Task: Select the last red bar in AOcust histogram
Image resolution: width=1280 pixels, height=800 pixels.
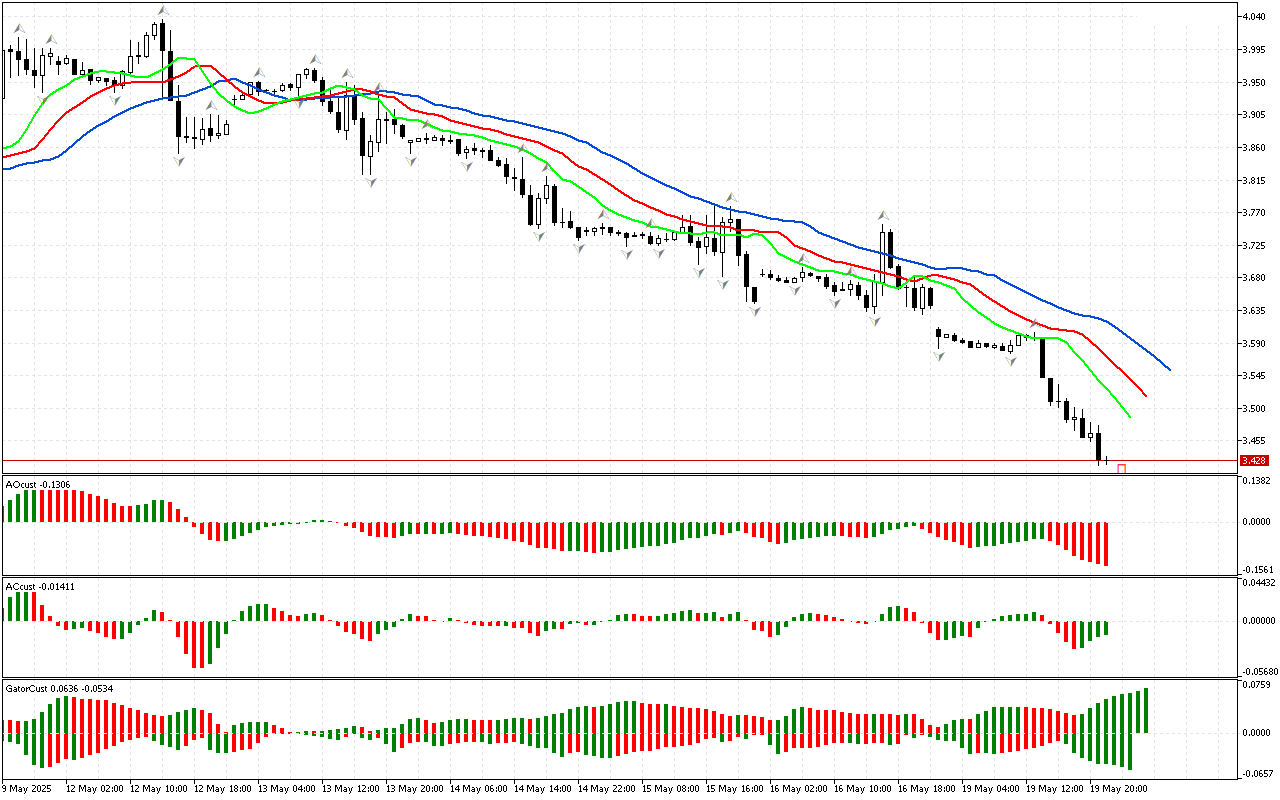Action: pos(1106,543)
